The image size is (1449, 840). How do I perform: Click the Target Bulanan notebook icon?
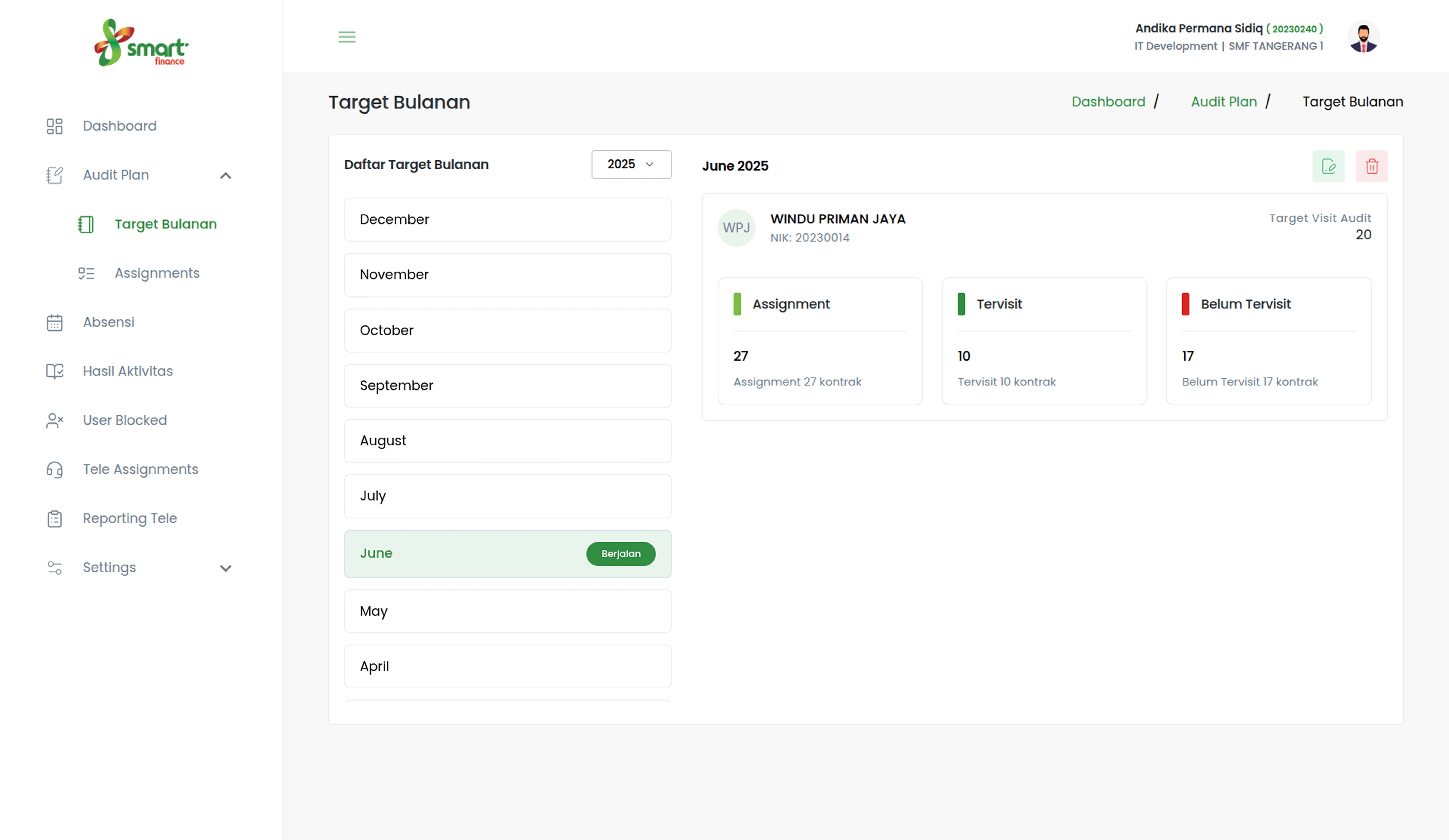coord(86,224)
